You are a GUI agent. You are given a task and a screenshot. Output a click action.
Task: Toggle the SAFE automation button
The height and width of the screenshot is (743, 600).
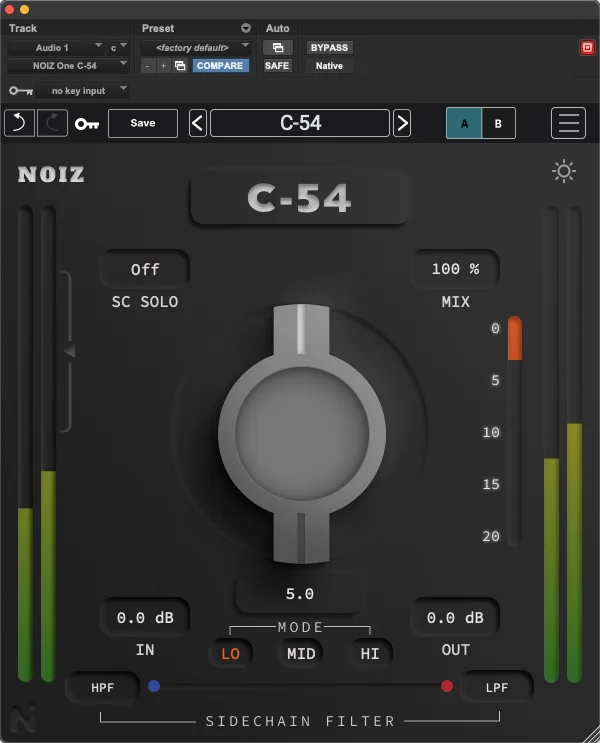click(277, 65)
